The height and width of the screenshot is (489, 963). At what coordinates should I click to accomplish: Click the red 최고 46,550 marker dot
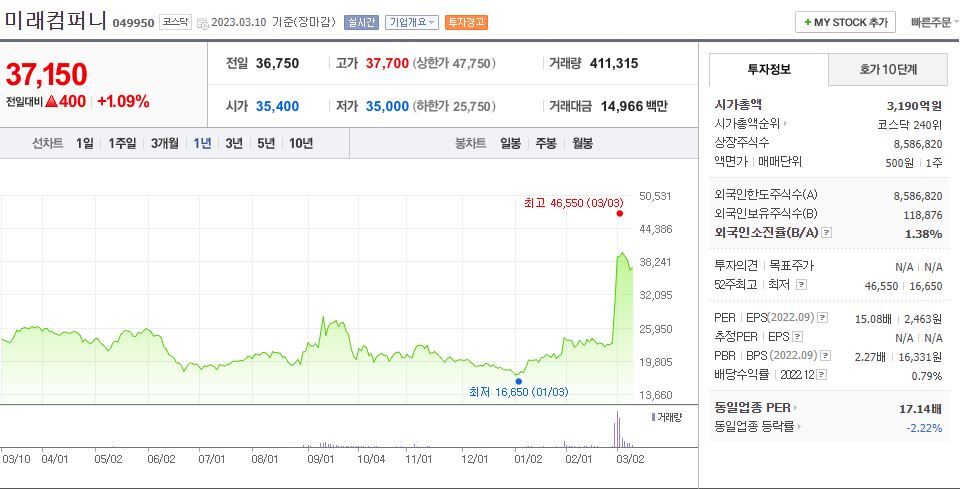pos(620,214)
